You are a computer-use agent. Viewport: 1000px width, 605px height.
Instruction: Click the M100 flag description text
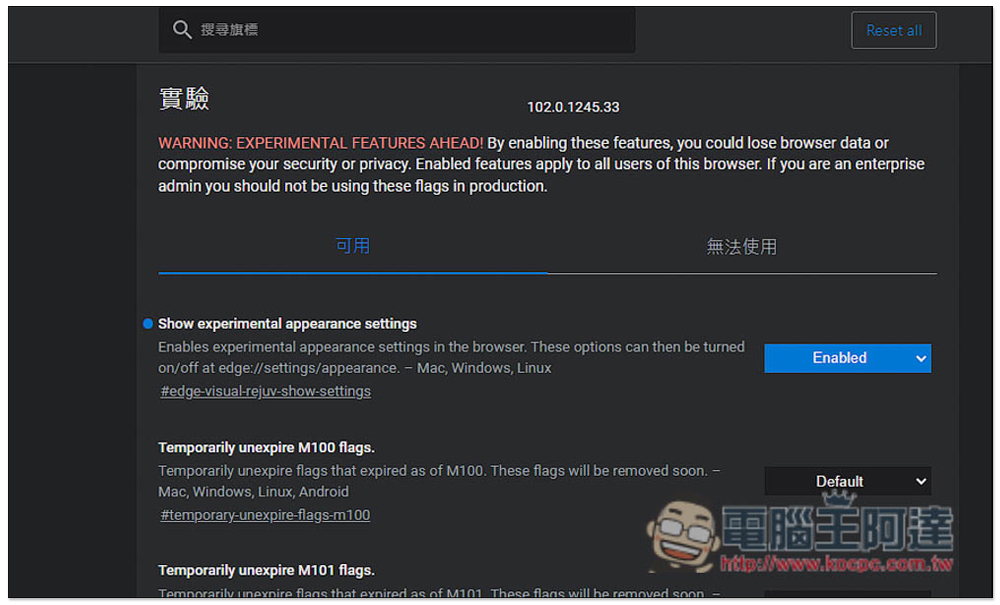(x=439, y=481)
